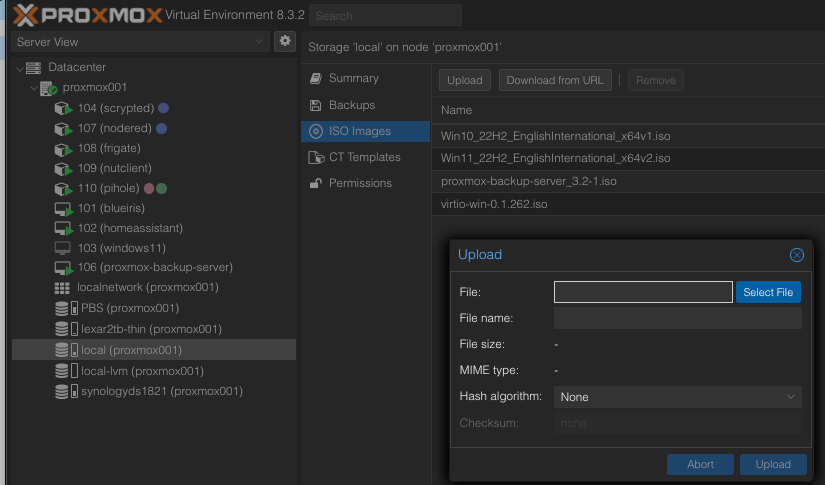Image resolution: width=825 pixels, height=485 pixels.
Task: Collapse the proxmox001 tree node
Action: [34, 88]
